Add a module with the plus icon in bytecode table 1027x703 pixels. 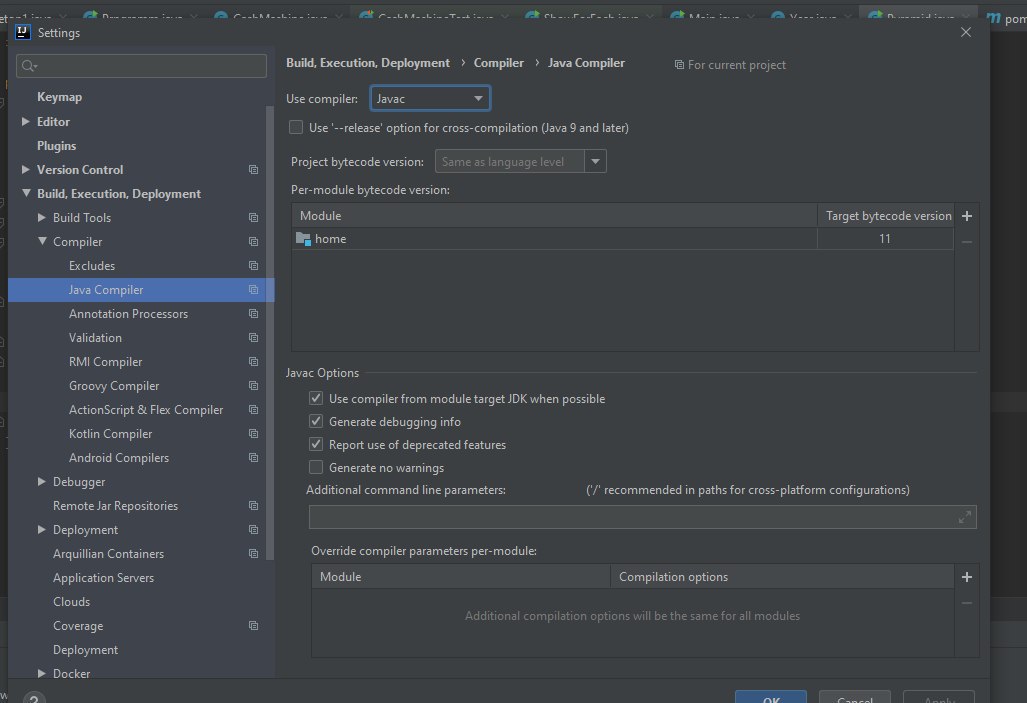pos(967,216)
